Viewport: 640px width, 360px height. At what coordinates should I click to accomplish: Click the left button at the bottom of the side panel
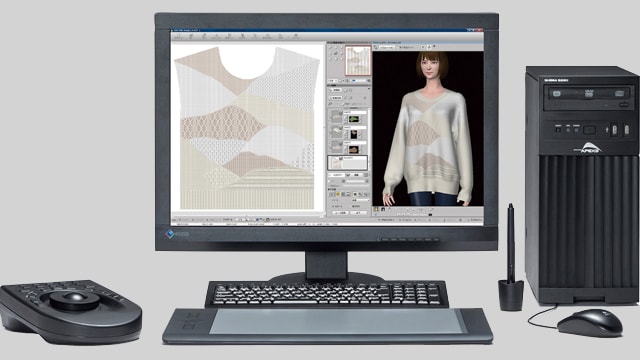point(341,213)
